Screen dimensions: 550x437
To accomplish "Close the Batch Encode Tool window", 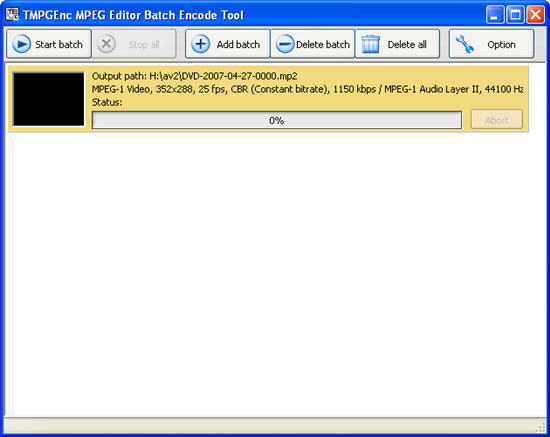I will pyautogui.click(x=536, y=15).
